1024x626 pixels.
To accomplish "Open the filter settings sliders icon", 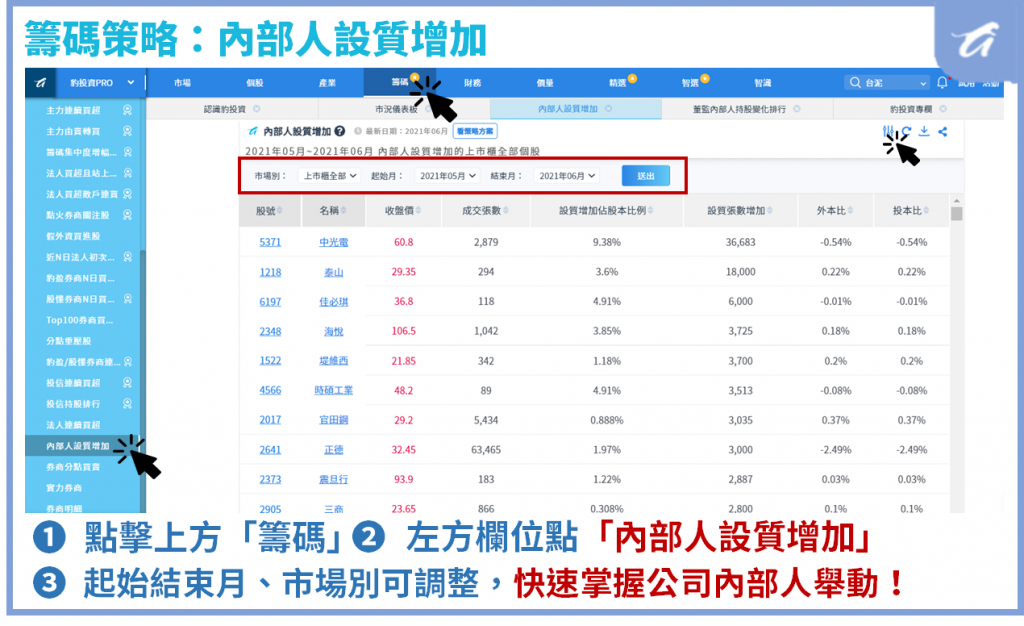I will coord(888,131).
